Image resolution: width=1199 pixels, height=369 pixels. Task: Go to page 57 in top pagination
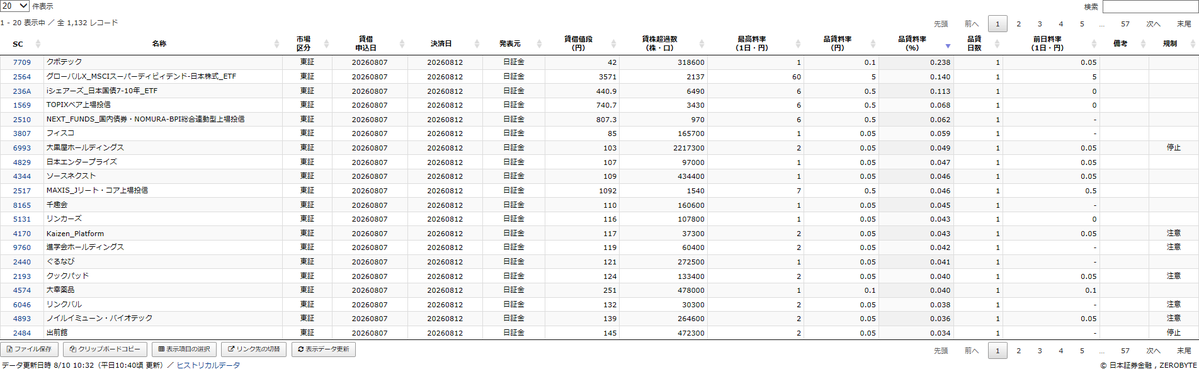(x=1126, y=24)
